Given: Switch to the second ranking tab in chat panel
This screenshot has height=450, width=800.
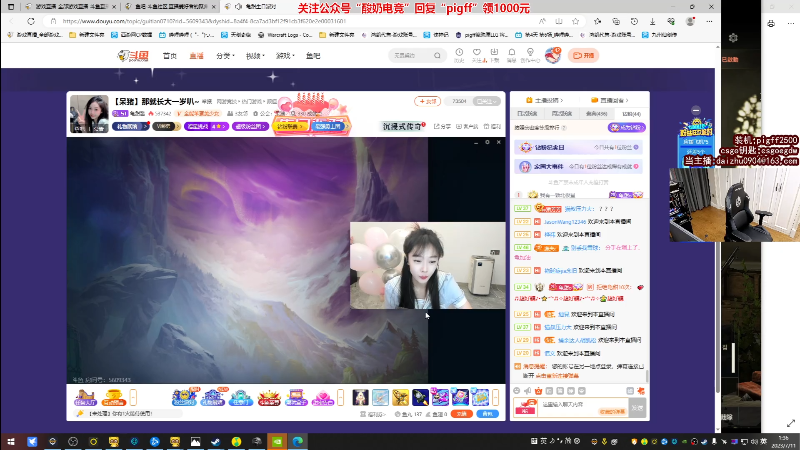Looking at the screenshot, I should (562, 114).
